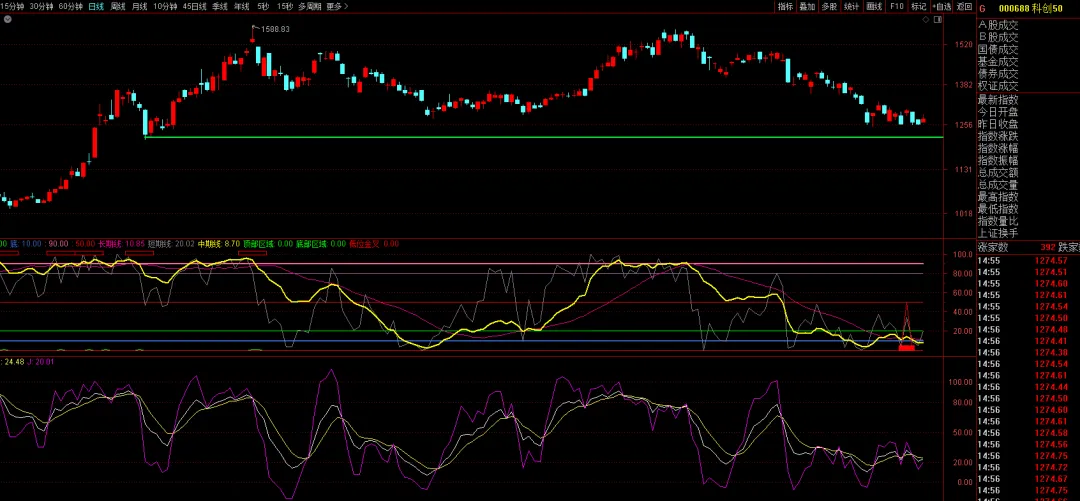Click the 1520 price axis label
Viewport: 1080px width, 501px height.
point(964,45)
